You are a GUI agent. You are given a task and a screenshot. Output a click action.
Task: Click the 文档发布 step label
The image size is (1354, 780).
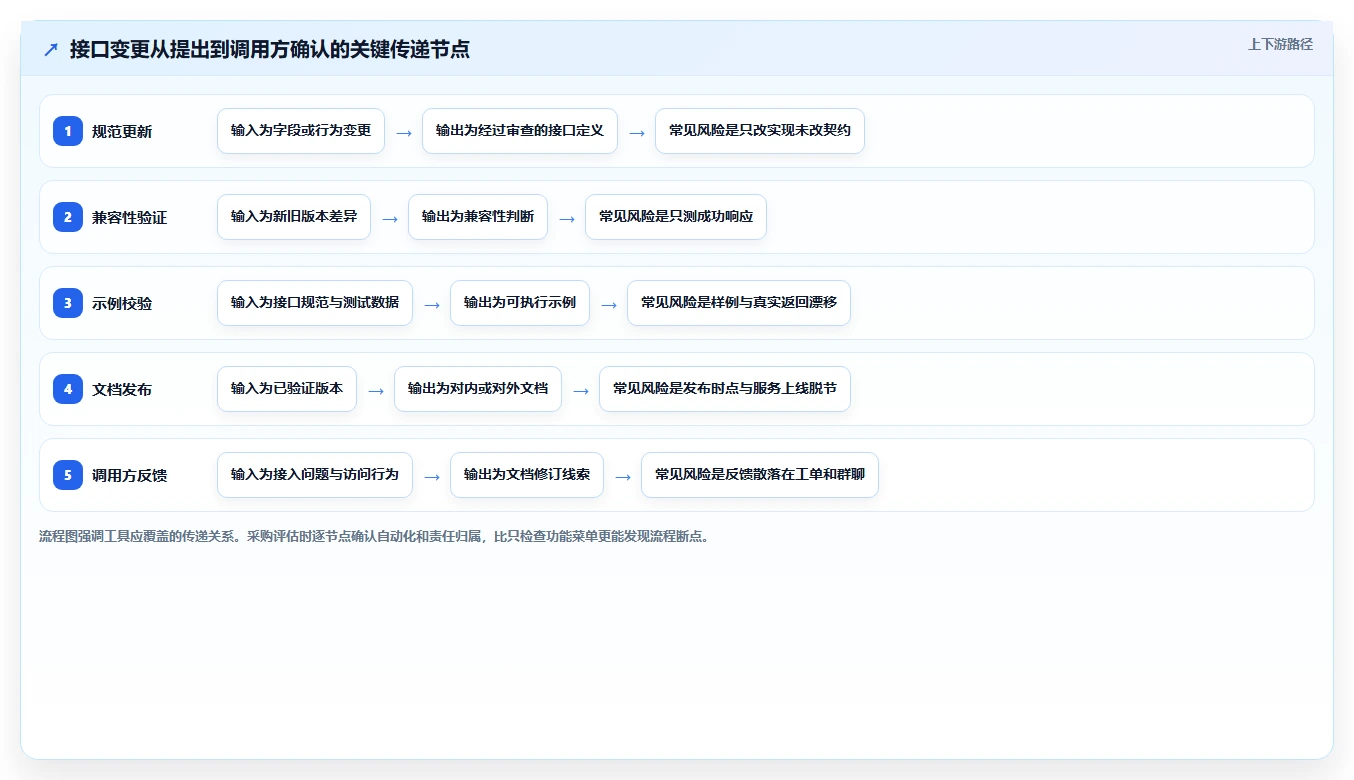pos(122,390)
